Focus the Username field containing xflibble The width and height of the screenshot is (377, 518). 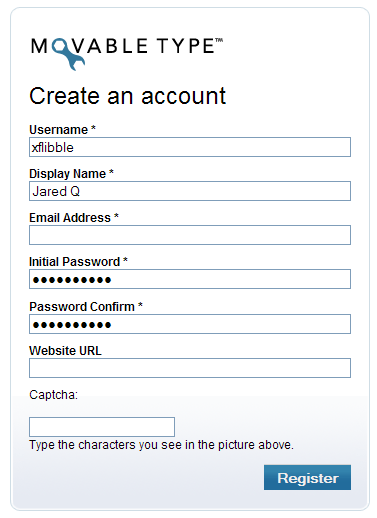pyautogui.click(x=190, y=147)
